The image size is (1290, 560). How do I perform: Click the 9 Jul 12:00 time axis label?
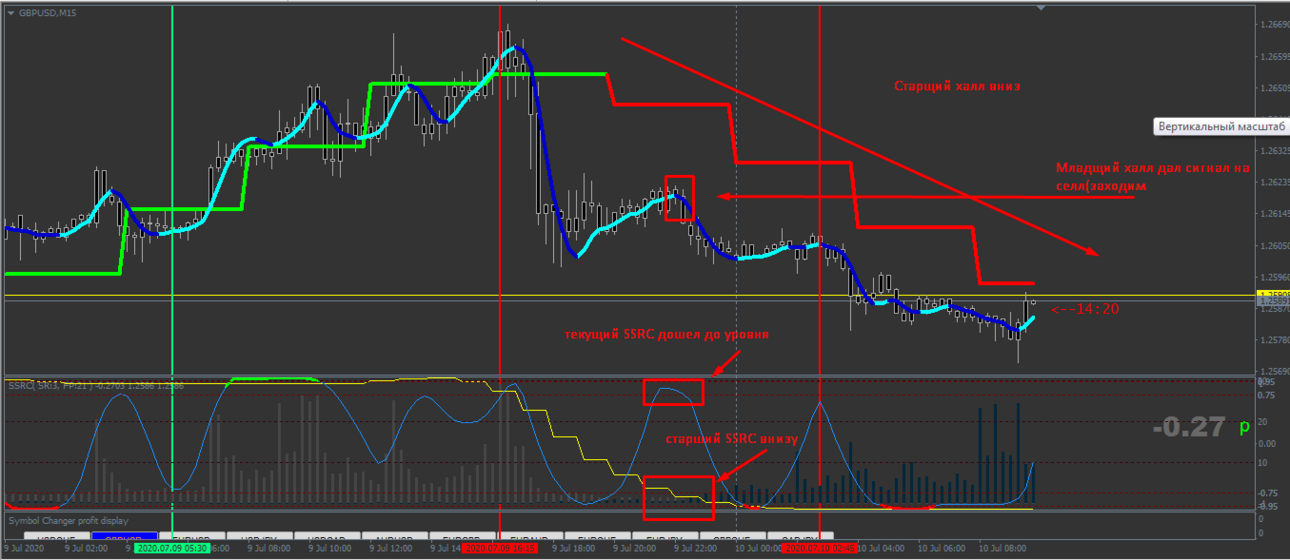tap(392, 549)
